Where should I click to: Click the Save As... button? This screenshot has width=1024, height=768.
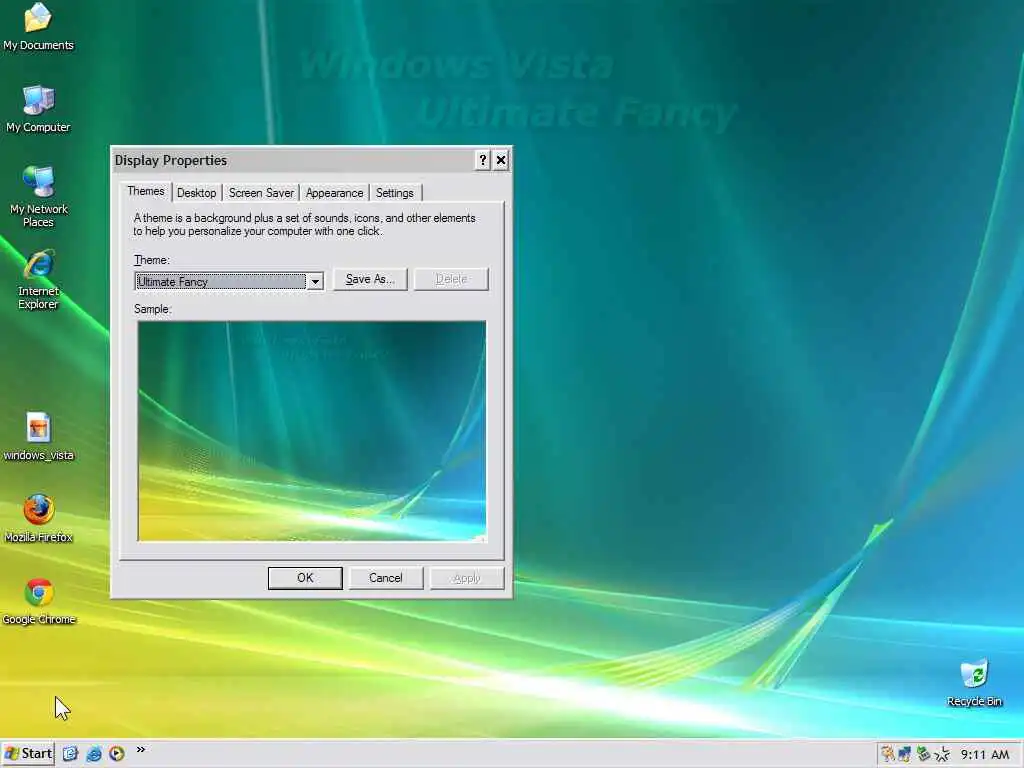click(370, 279)
